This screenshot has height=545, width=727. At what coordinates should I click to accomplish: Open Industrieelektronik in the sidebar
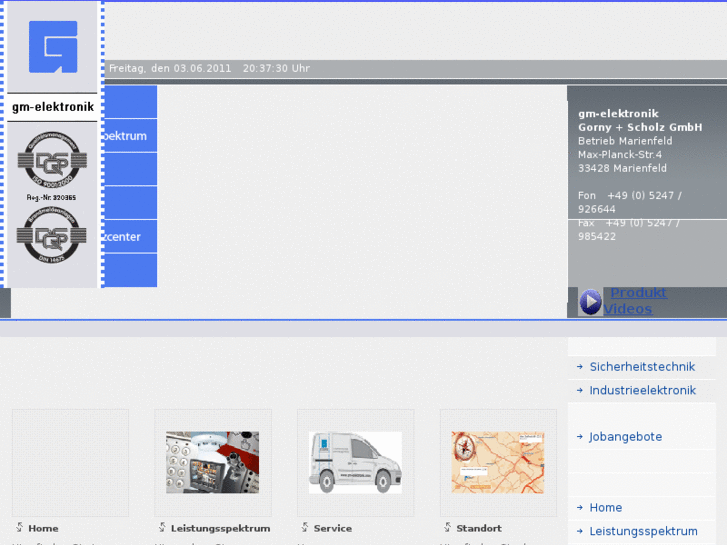(642, 391)
